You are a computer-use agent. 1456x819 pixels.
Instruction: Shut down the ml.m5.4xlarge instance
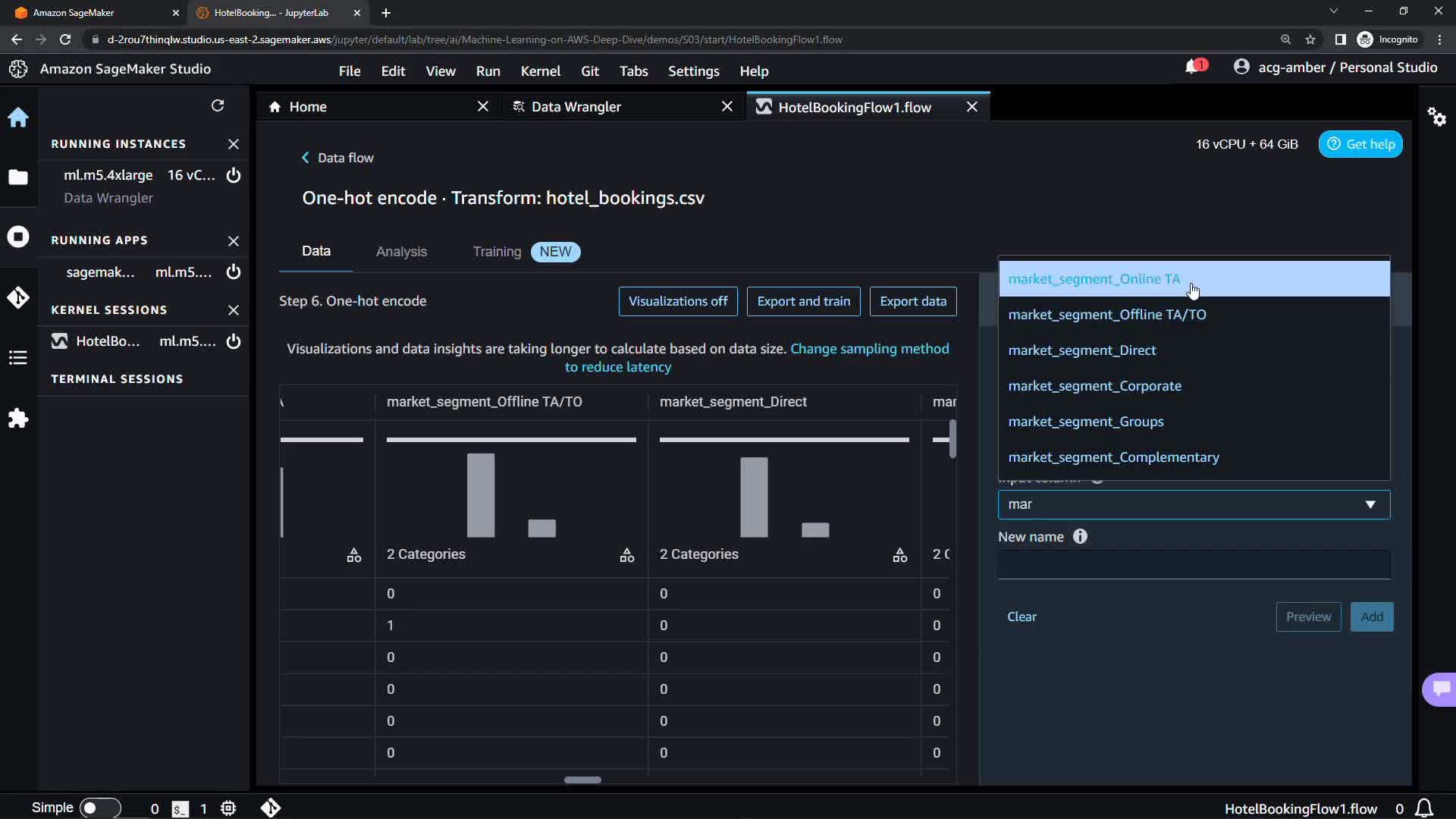click(234, 175)
